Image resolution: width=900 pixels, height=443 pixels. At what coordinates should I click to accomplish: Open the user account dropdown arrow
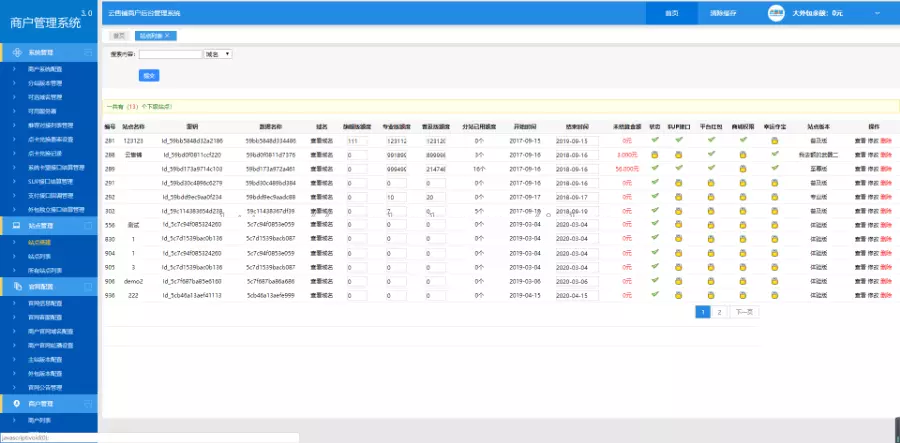coord(877,13)
